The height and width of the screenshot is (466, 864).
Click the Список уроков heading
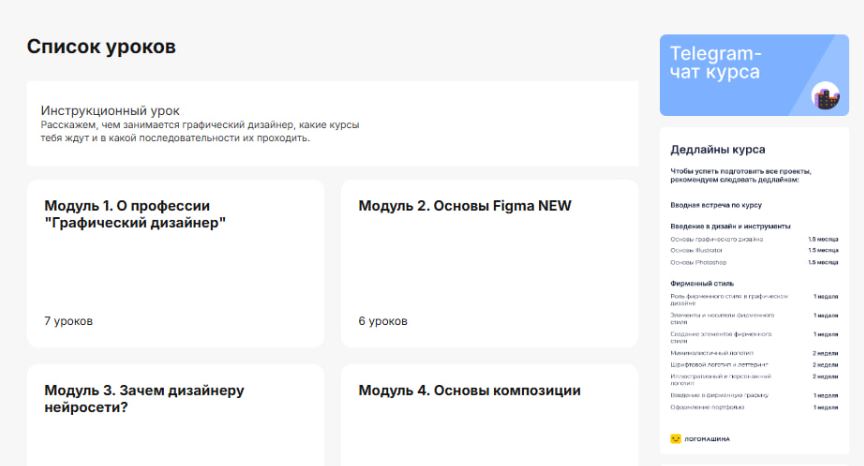[x=100, y=47]
